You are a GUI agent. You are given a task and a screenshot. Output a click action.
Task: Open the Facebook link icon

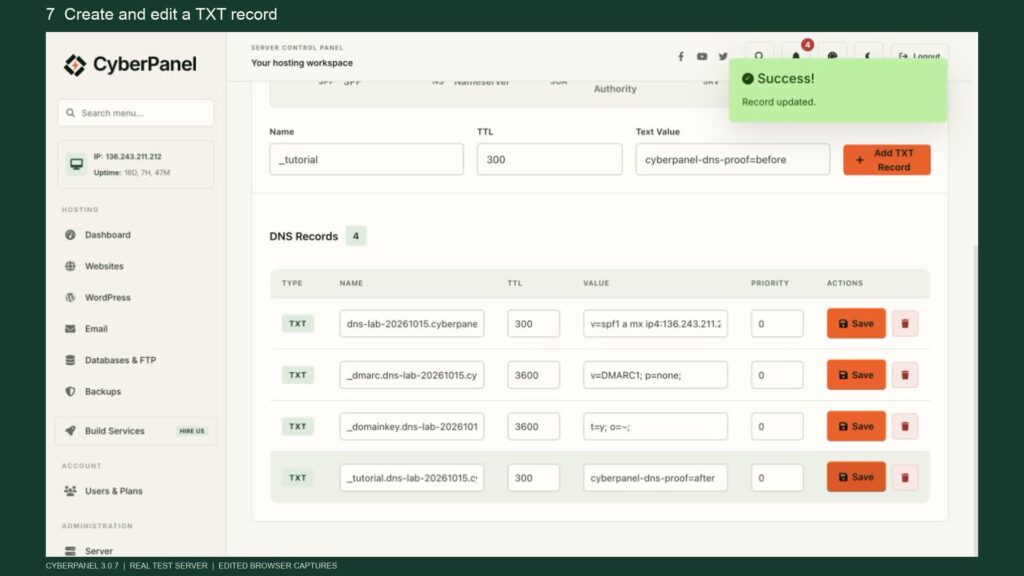coord(680,57)
